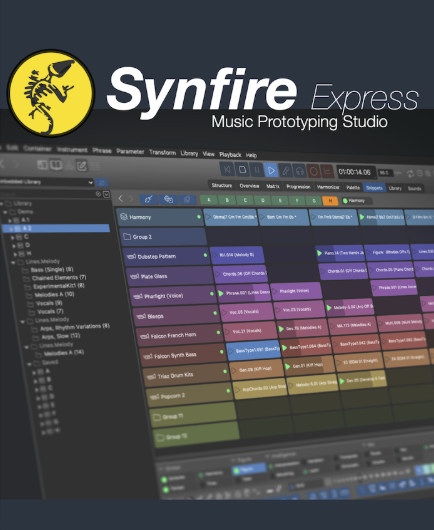
Task: Open the Playback menu
Action: [230, 154]
